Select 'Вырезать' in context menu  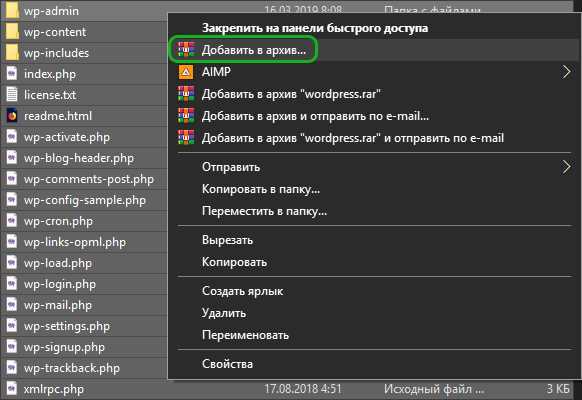[x=227, y=240]
